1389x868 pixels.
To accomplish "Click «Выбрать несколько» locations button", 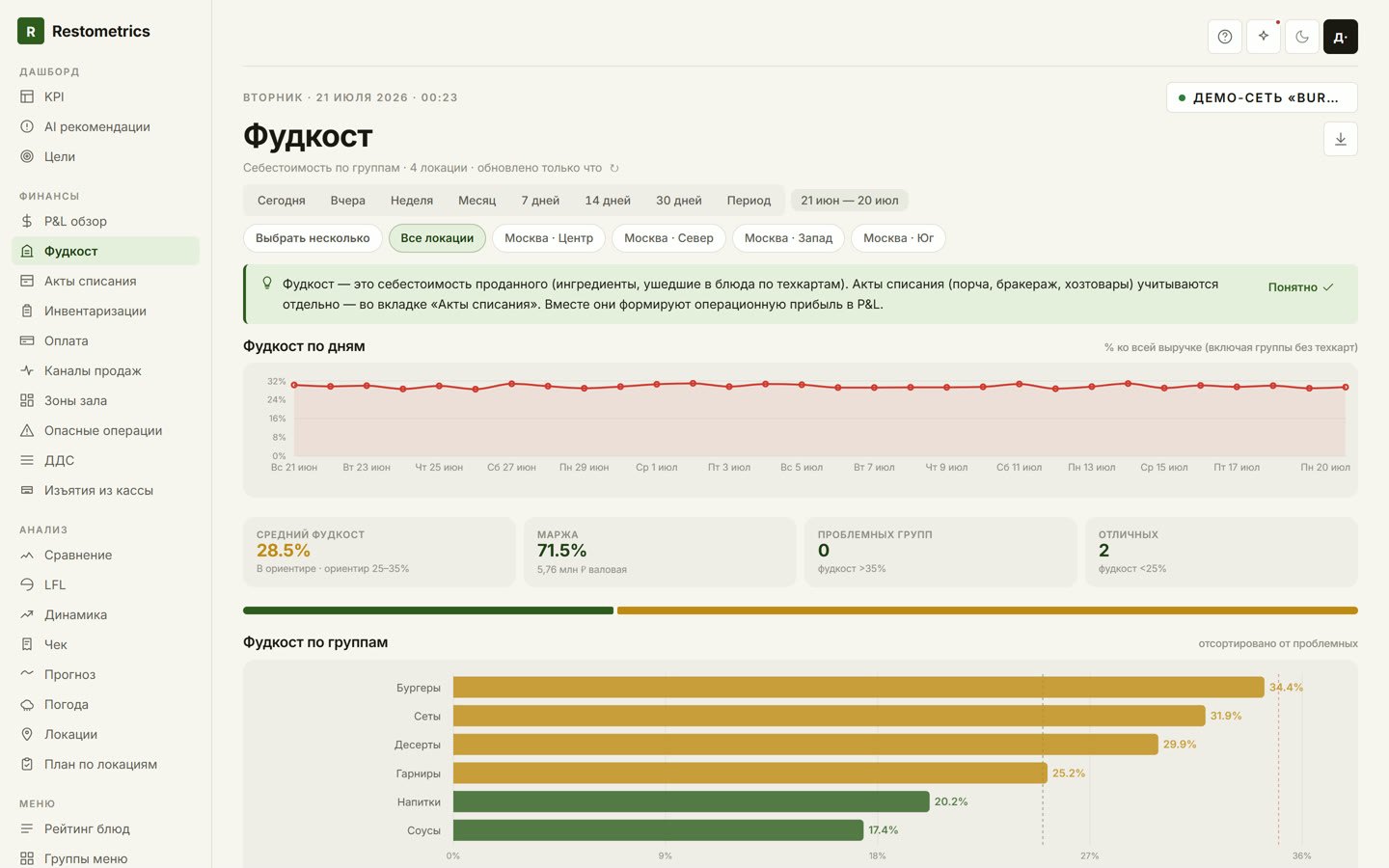I will [313, 238].
